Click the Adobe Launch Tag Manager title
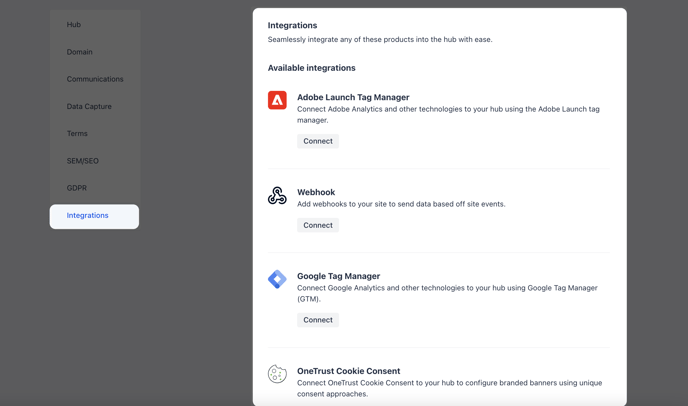The image size is (688, 406). [x=353, y=97]
